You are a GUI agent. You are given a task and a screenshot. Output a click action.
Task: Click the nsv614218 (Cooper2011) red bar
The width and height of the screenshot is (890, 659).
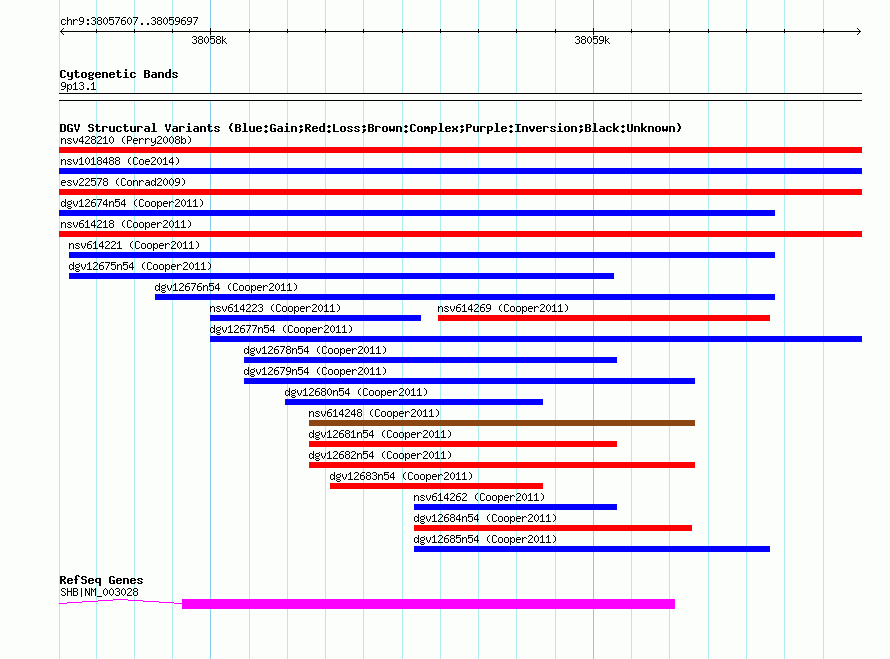click(x=460, y=234)
